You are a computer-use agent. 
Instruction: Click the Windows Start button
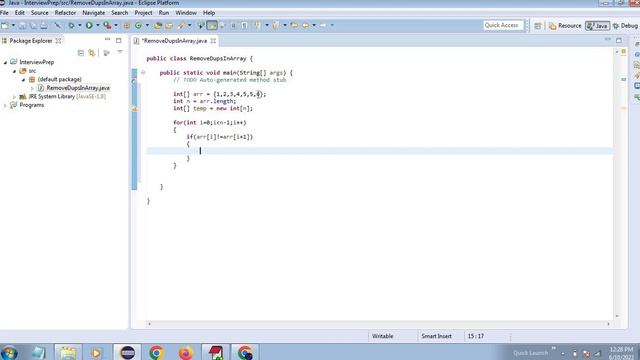pyautogui.click(x=9, y=352)
